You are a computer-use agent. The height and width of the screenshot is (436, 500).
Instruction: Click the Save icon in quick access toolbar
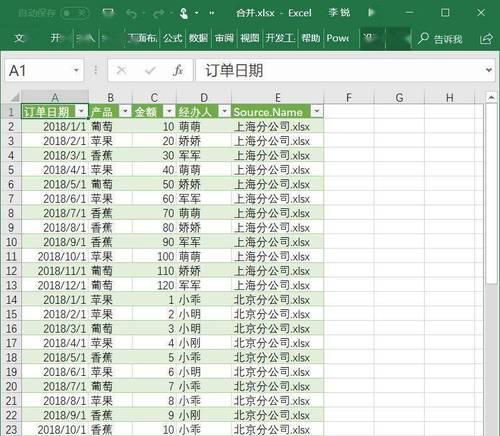108,13
